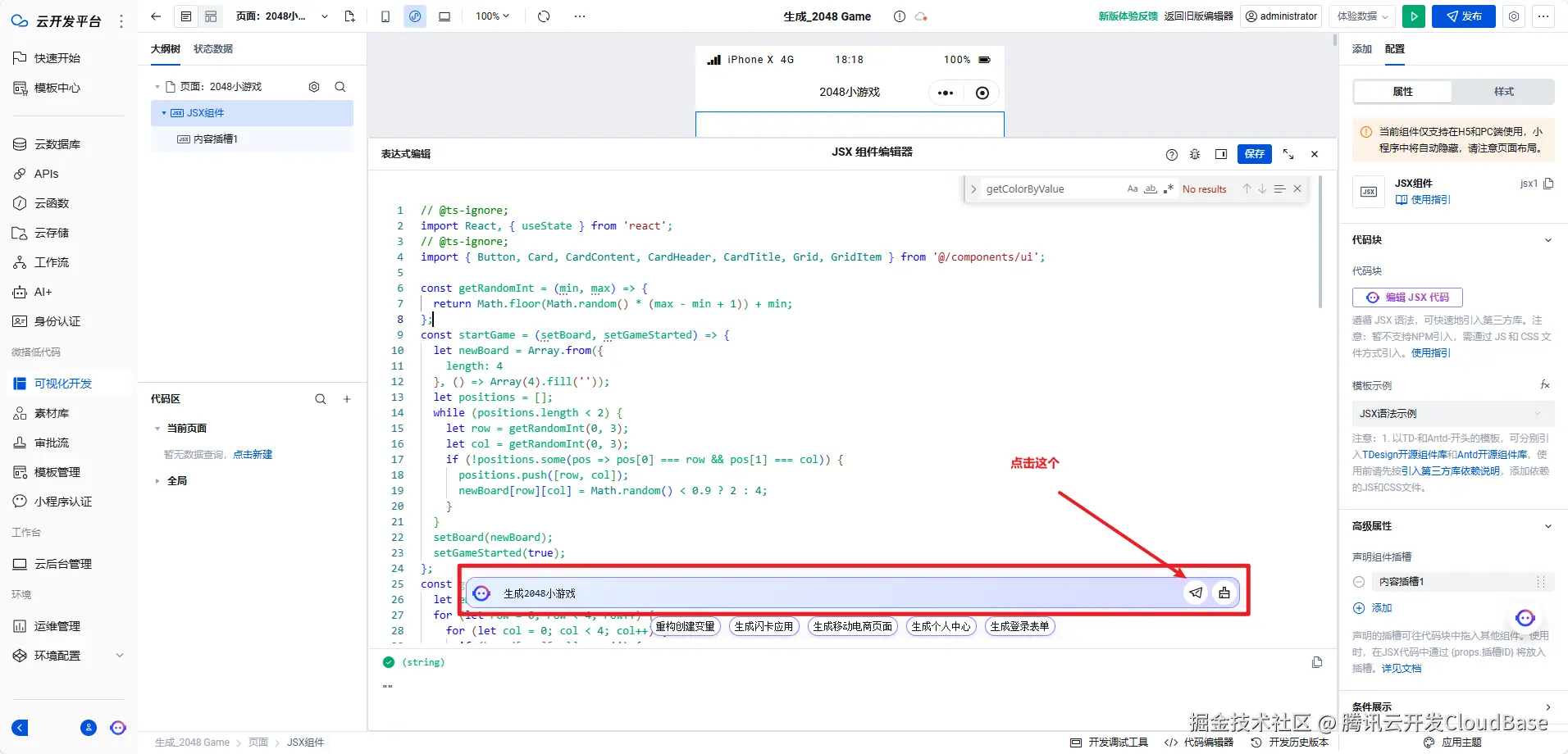Toggle match whole word in find box
Screen dimensions: 1568x754
pos(1151,188)
